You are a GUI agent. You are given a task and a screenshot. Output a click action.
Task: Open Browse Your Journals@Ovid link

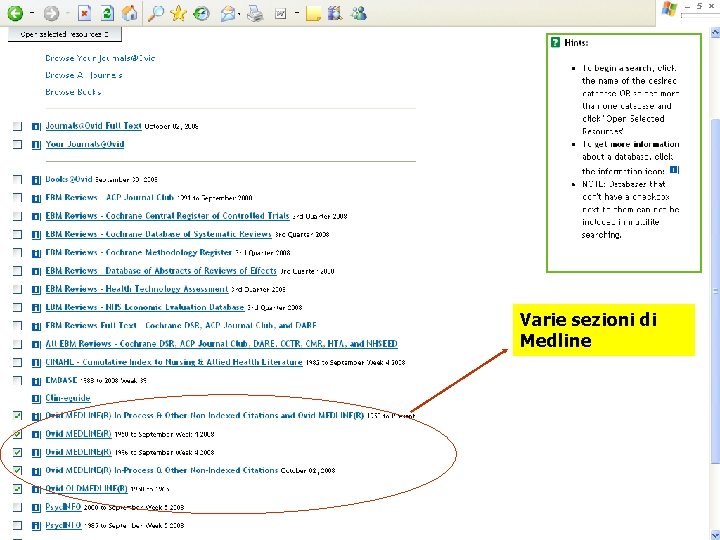[100, 58]
